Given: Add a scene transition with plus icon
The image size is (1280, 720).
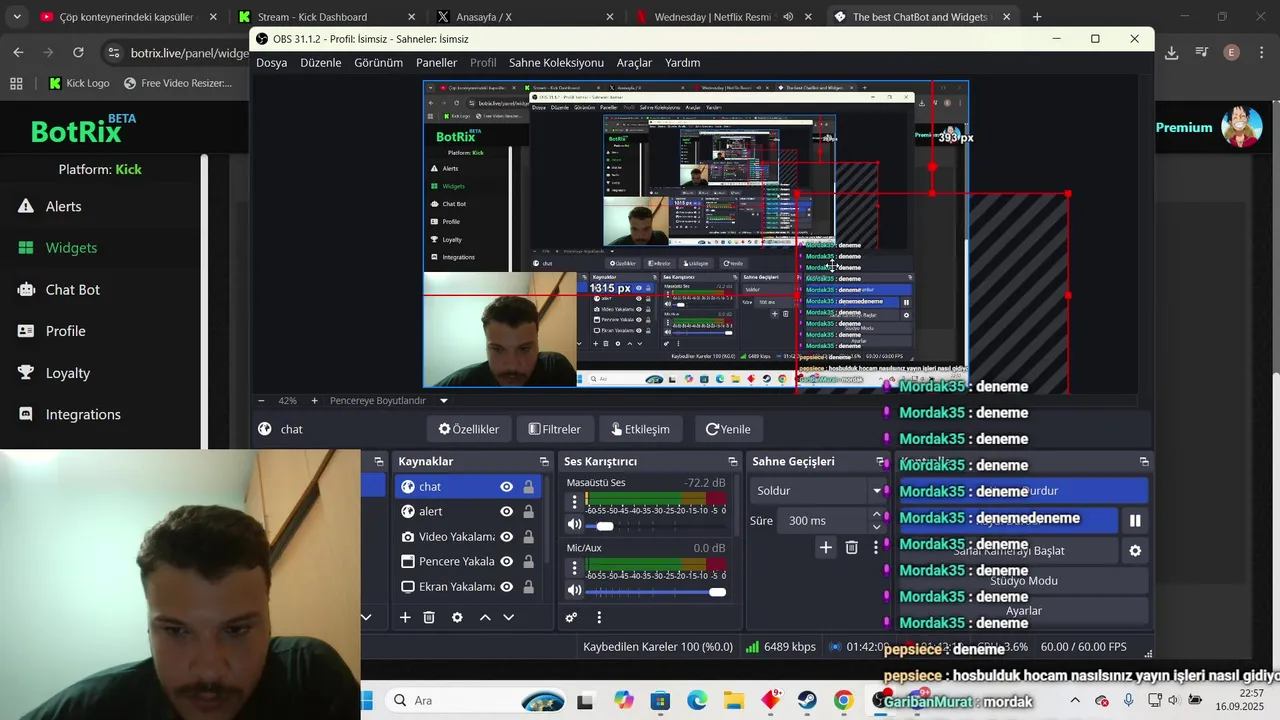Looking at the screenshot, I should (x=825, y=547).
